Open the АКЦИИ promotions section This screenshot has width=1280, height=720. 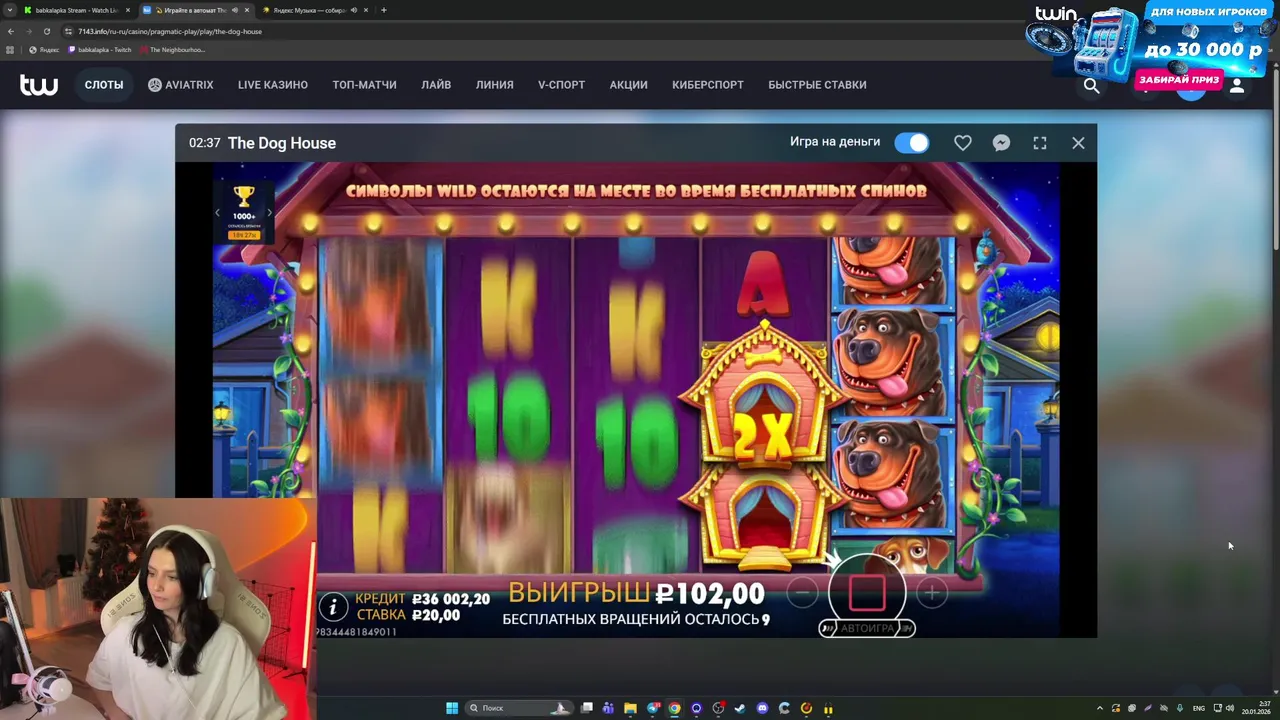tap(628, 85)
